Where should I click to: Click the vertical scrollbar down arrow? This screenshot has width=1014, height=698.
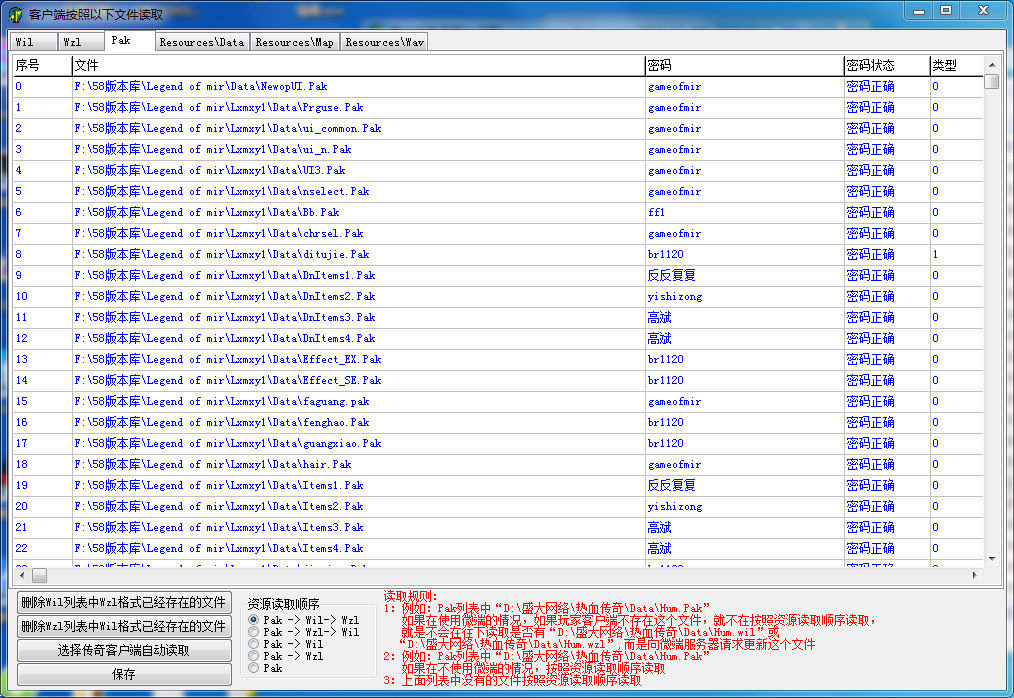click(x=991, y=559)
